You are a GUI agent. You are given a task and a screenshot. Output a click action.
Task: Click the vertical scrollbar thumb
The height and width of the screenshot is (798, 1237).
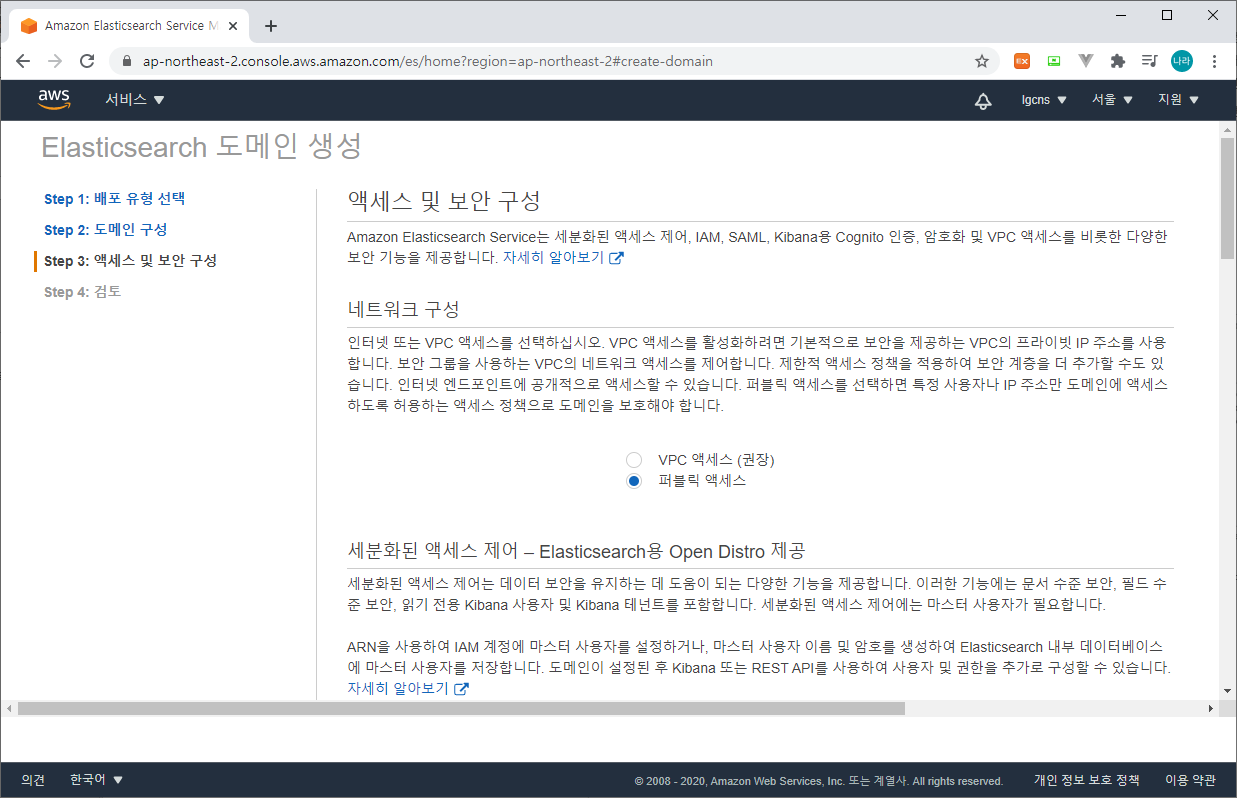(1227, 198)
